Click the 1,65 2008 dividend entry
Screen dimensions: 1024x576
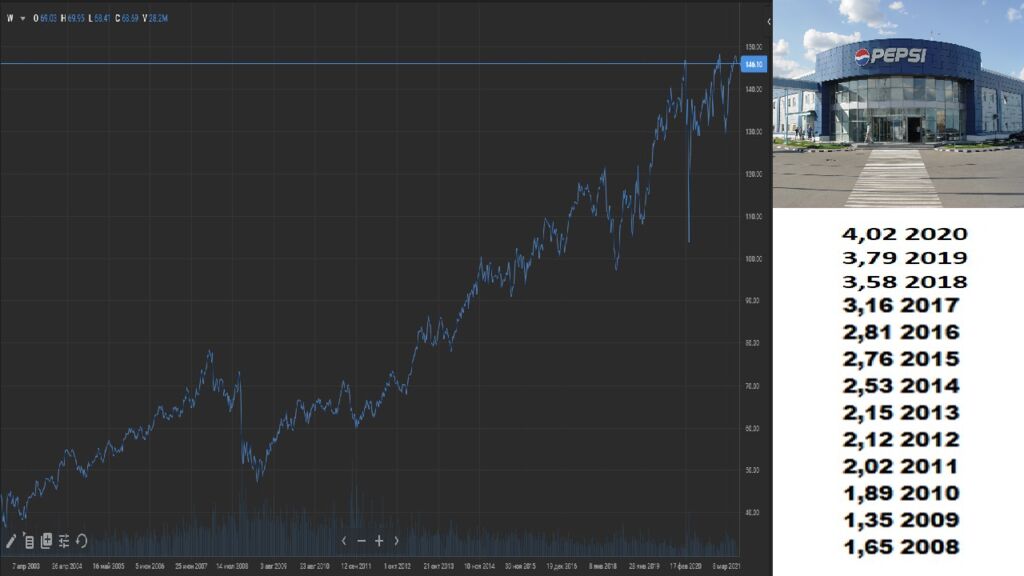[900, 547]
